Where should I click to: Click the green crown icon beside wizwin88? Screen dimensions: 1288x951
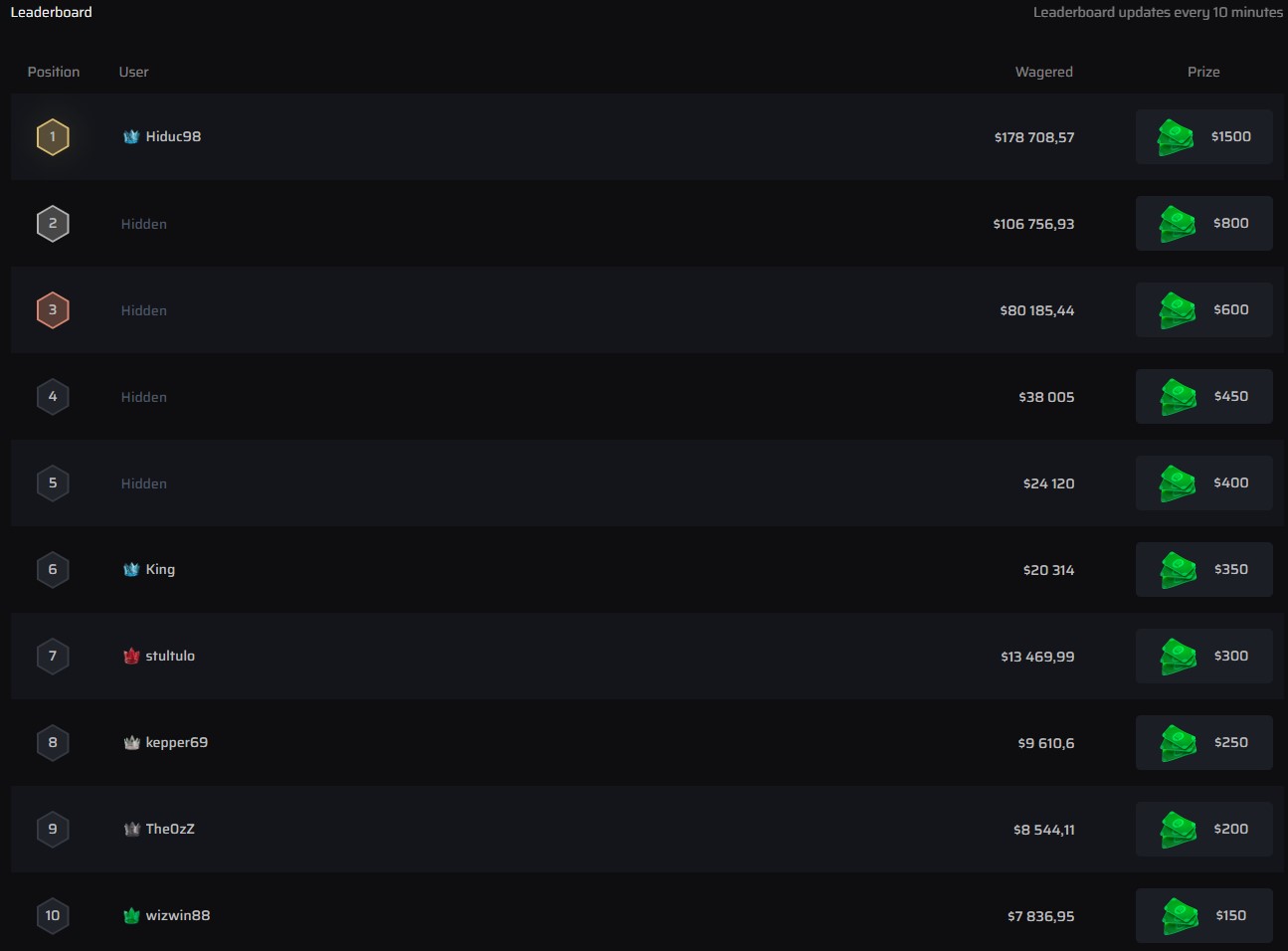pos(131,916)
